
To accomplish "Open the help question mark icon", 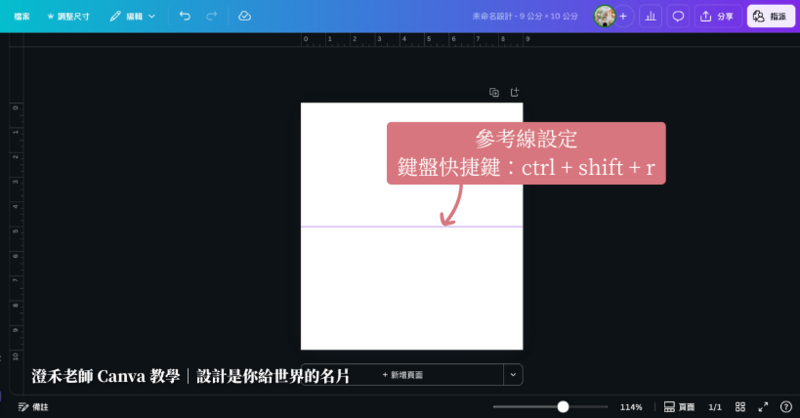I will pyautogui.click(x=786, y=407).
